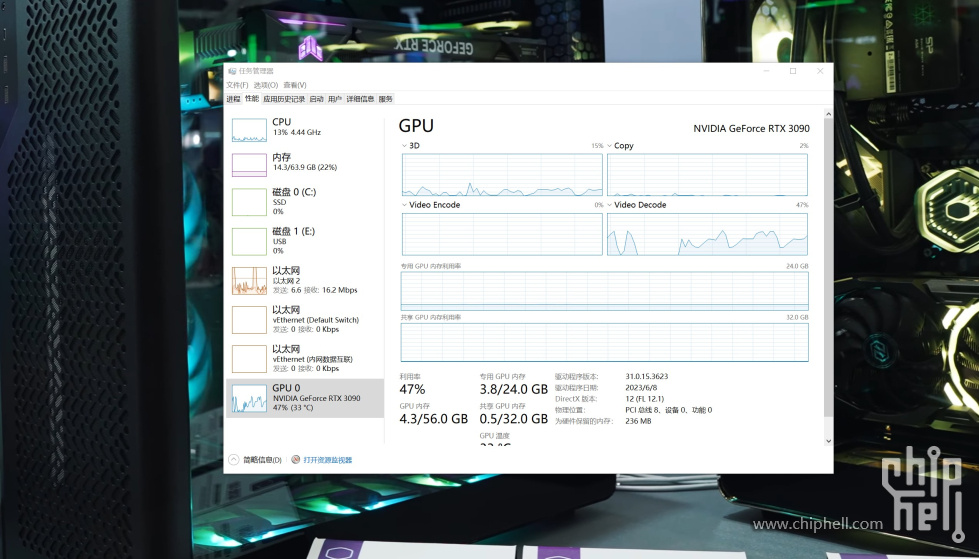Screen dimensions: 979x559
Task: Click the 4.3/56.0 GB GPU memory value
Action: coord(433,419)
